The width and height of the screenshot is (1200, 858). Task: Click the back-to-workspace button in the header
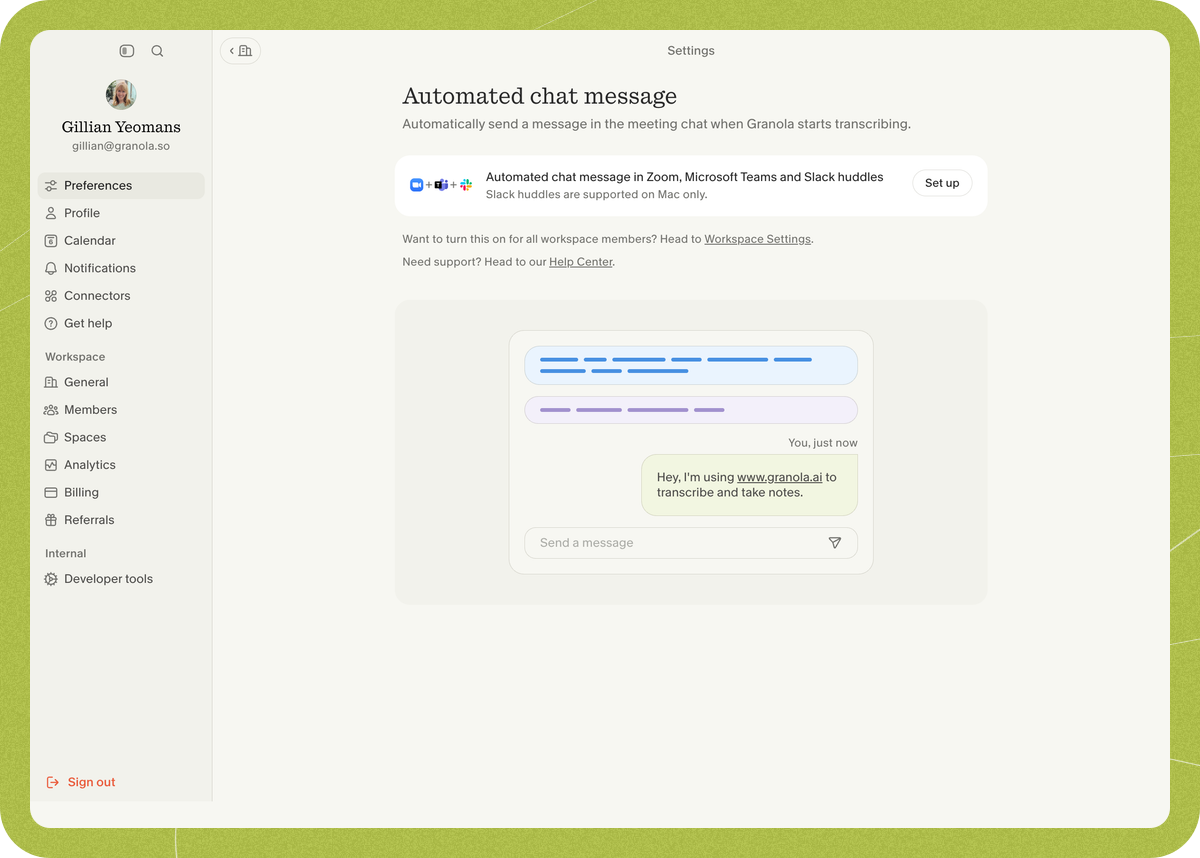coord(240,51)
